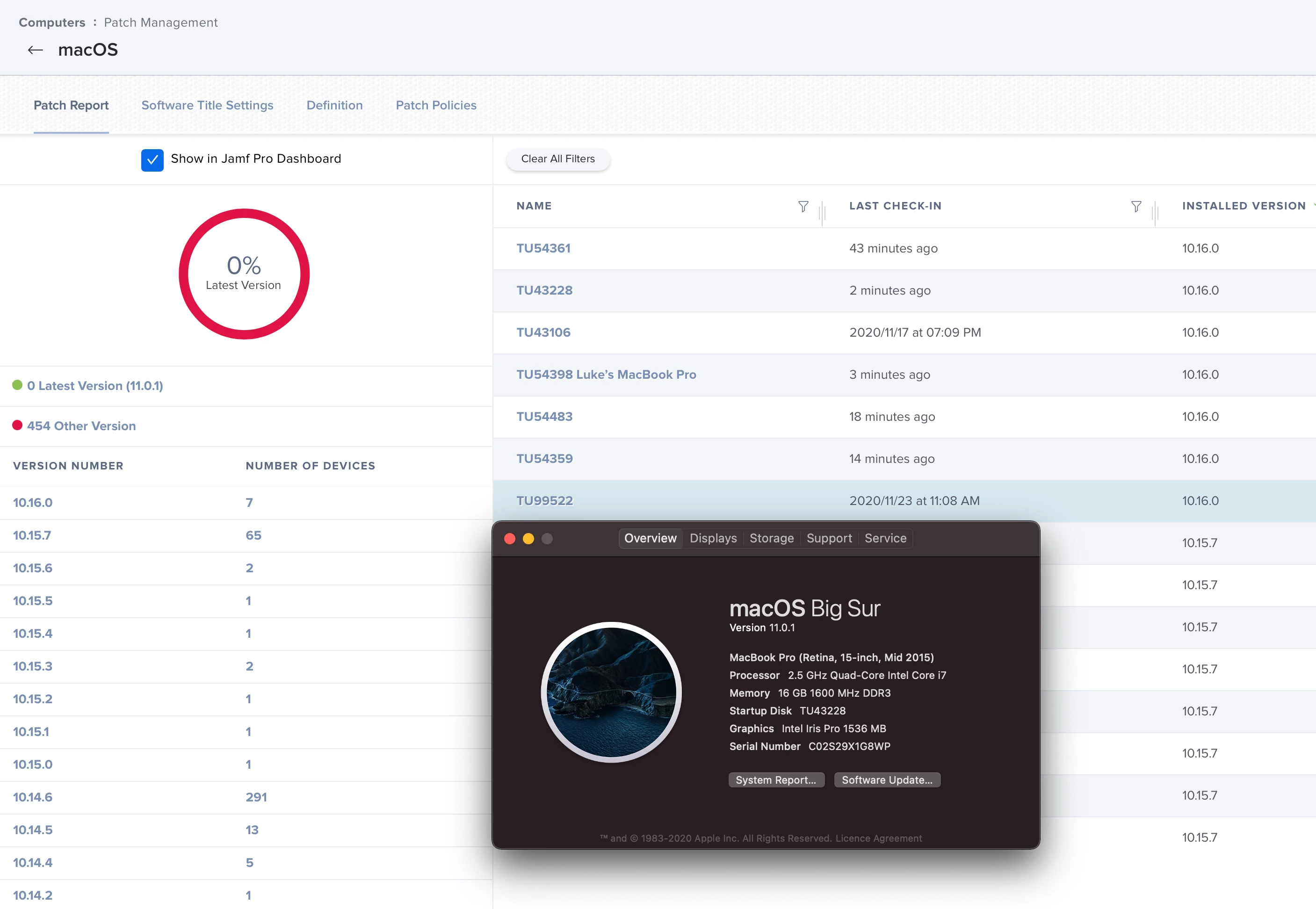Filter by version 10.15.1
The image size is (1316, 909).
[31, 732]
